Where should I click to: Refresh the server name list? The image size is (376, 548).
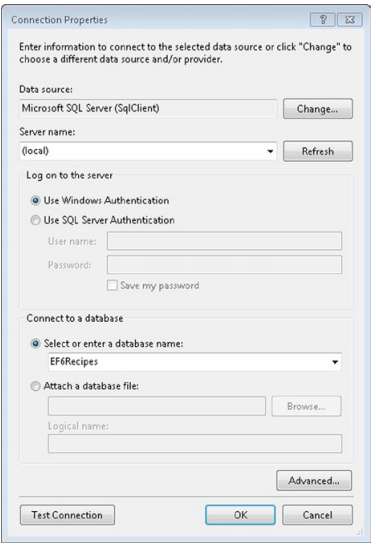click(318, 151)
